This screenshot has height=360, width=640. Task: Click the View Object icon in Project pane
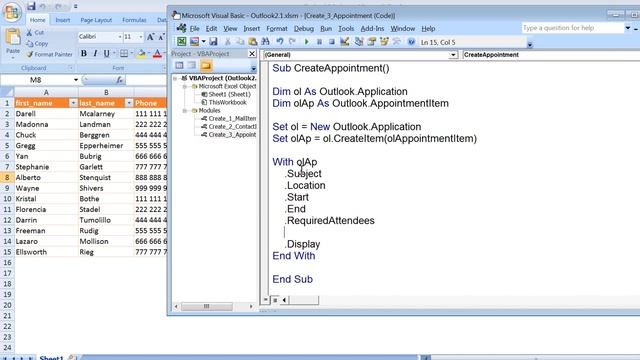click(x=192, y=65)
